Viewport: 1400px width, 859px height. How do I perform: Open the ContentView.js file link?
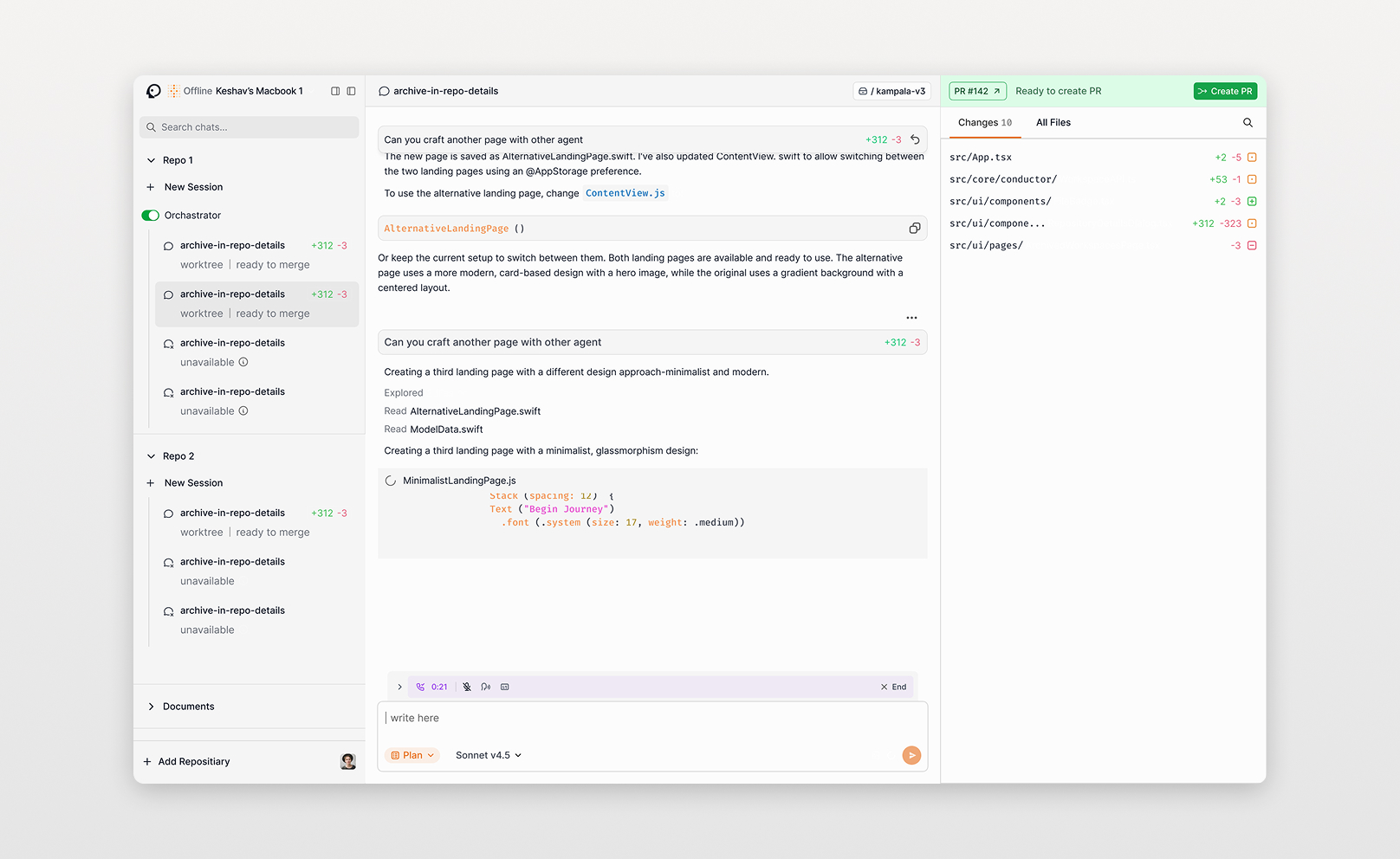(625, 193)
